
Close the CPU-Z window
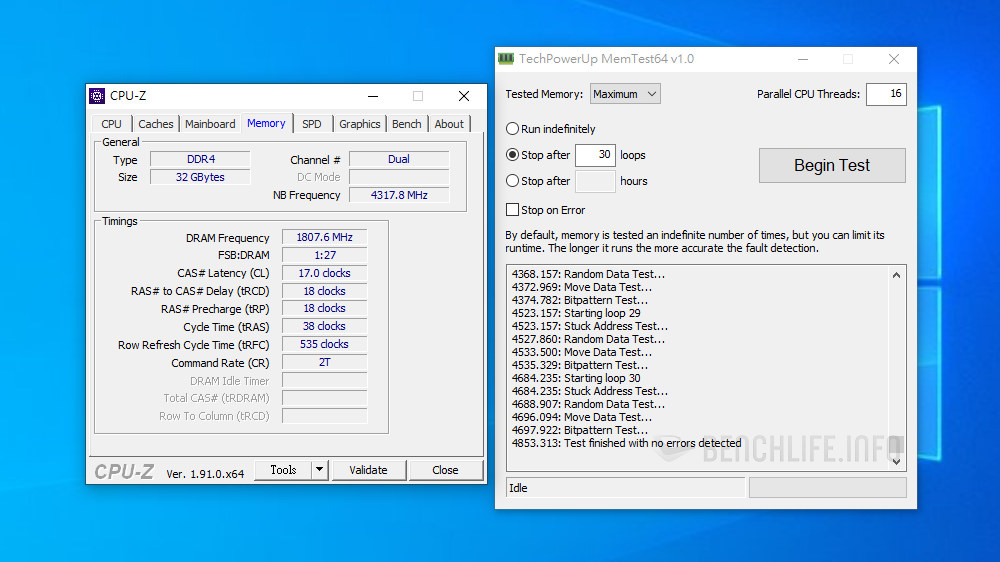464,96
